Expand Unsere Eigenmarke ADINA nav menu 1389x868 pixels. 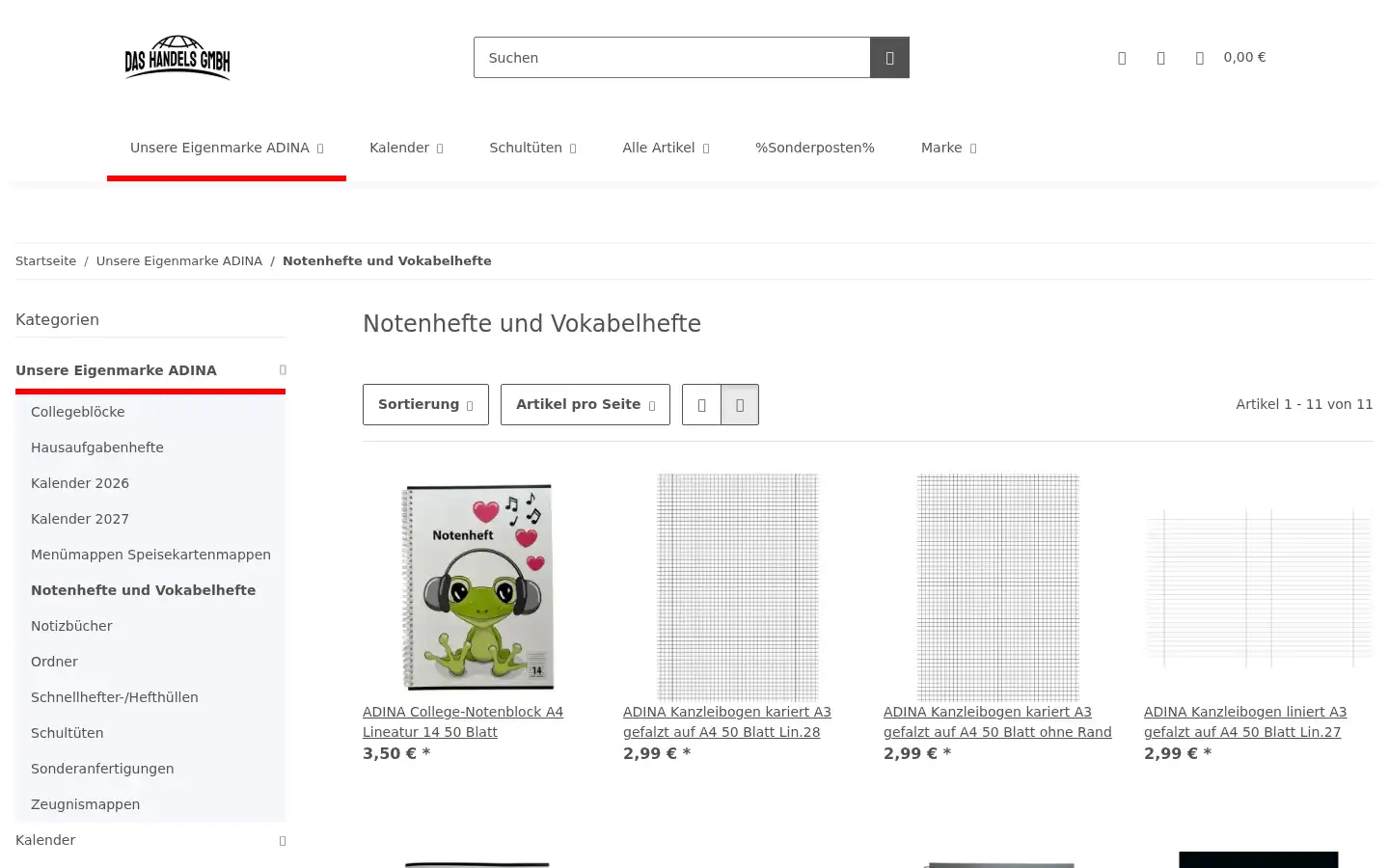click(x=227, y=148)
